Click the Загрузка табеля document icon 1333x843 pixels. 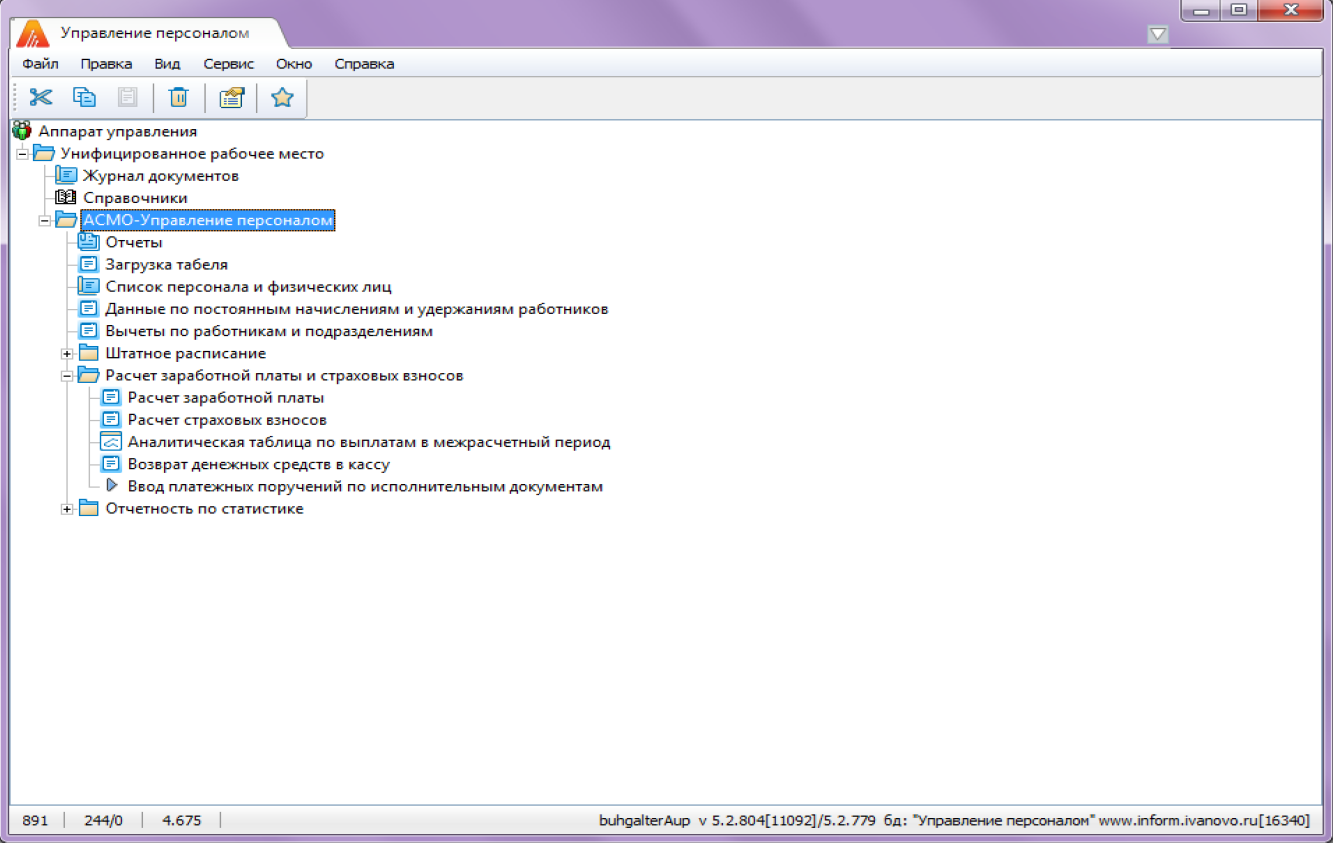pos(89,264)
